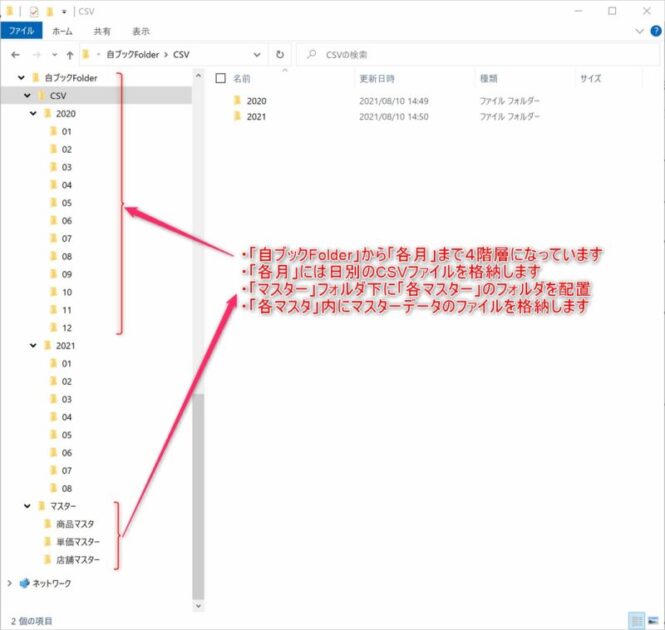The height and width of the screenshot is (630, 665).
Task: Click navigation pane scroll up arrow
Action: pos(198,76)
